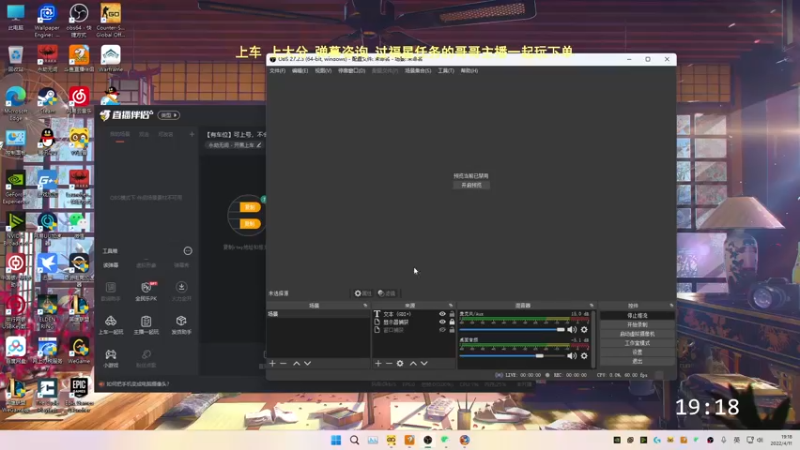800x450 pixels.
Task: Open the File menu in OBS
Action: click(278, 70)
